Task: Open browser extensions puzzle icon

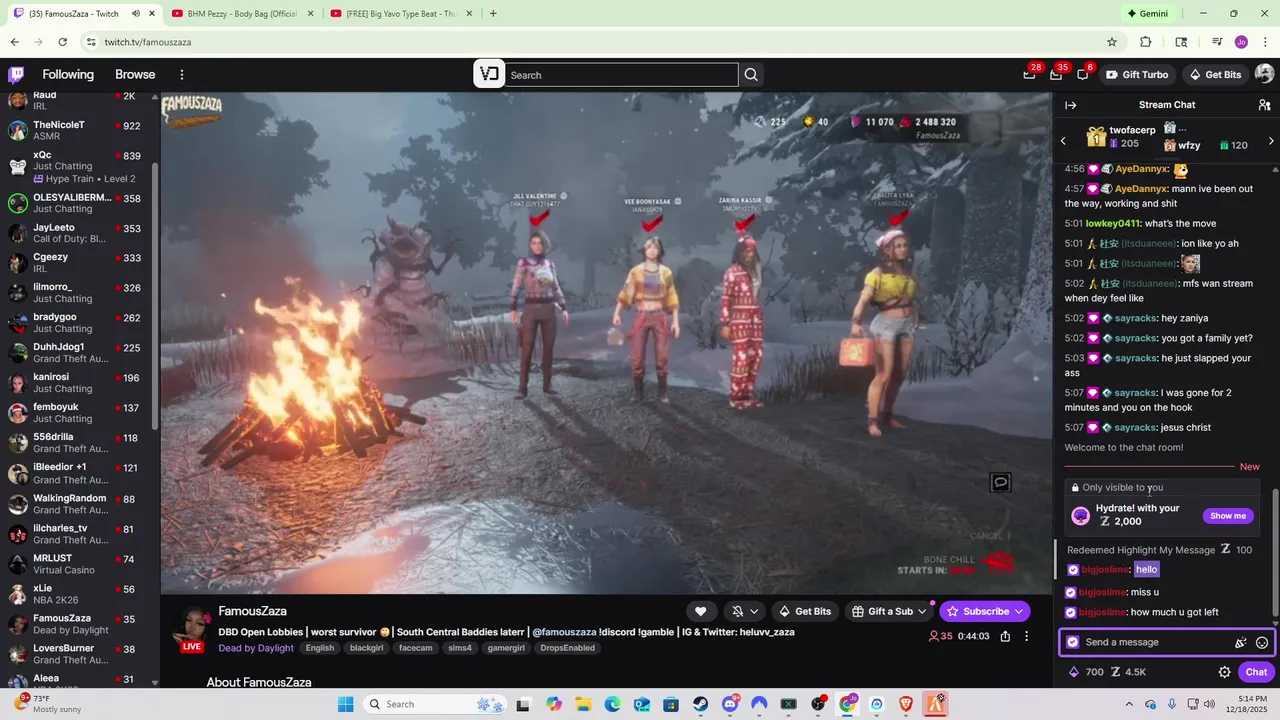Action: (x=1146, y=42)
